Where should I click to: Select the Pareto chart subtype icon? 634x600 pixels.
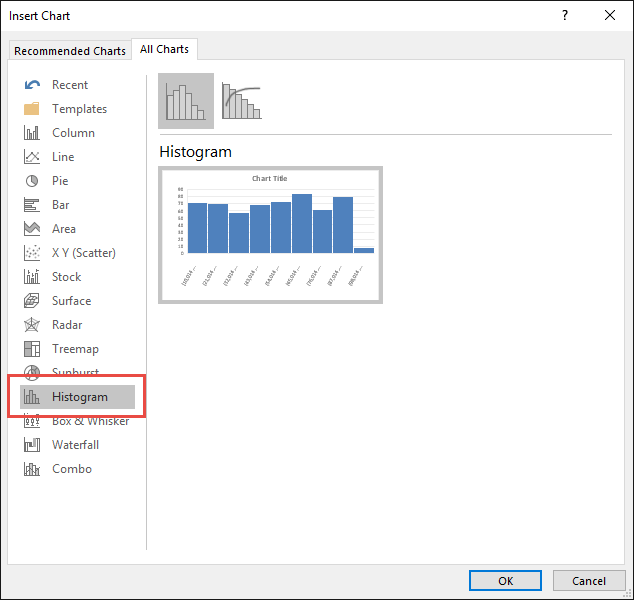click(241, 101)
